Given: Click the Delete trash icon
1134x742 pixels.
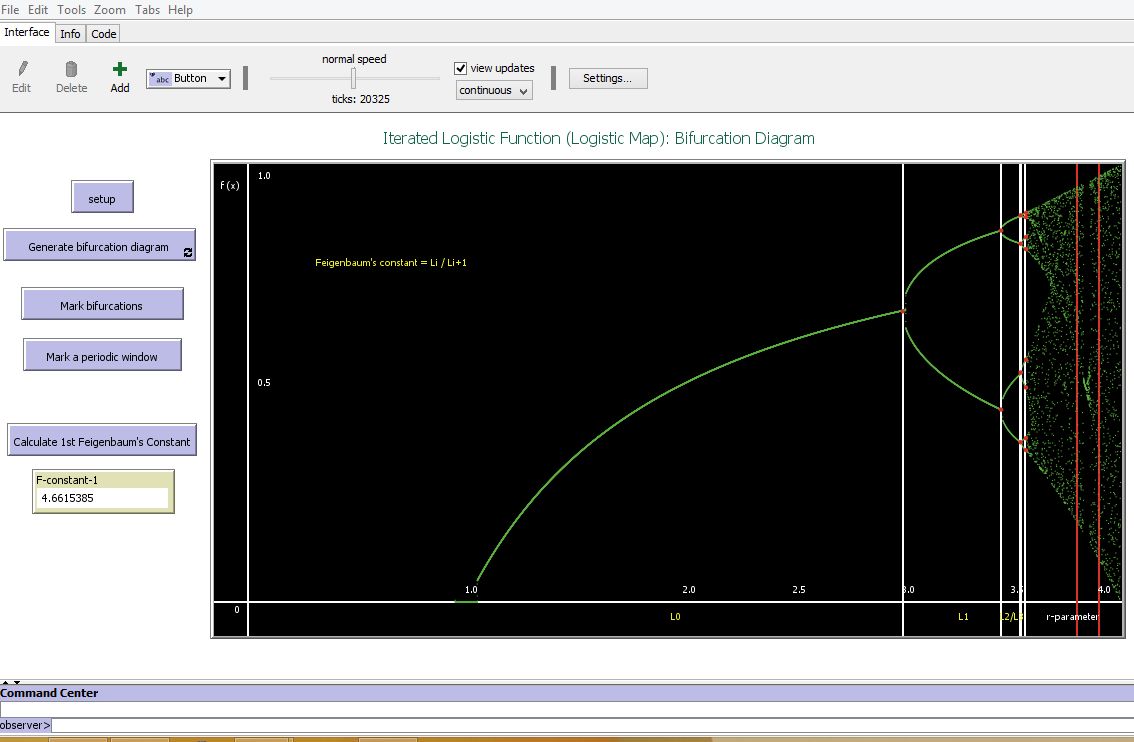Looking at the screenshot, I should [71, 70].
